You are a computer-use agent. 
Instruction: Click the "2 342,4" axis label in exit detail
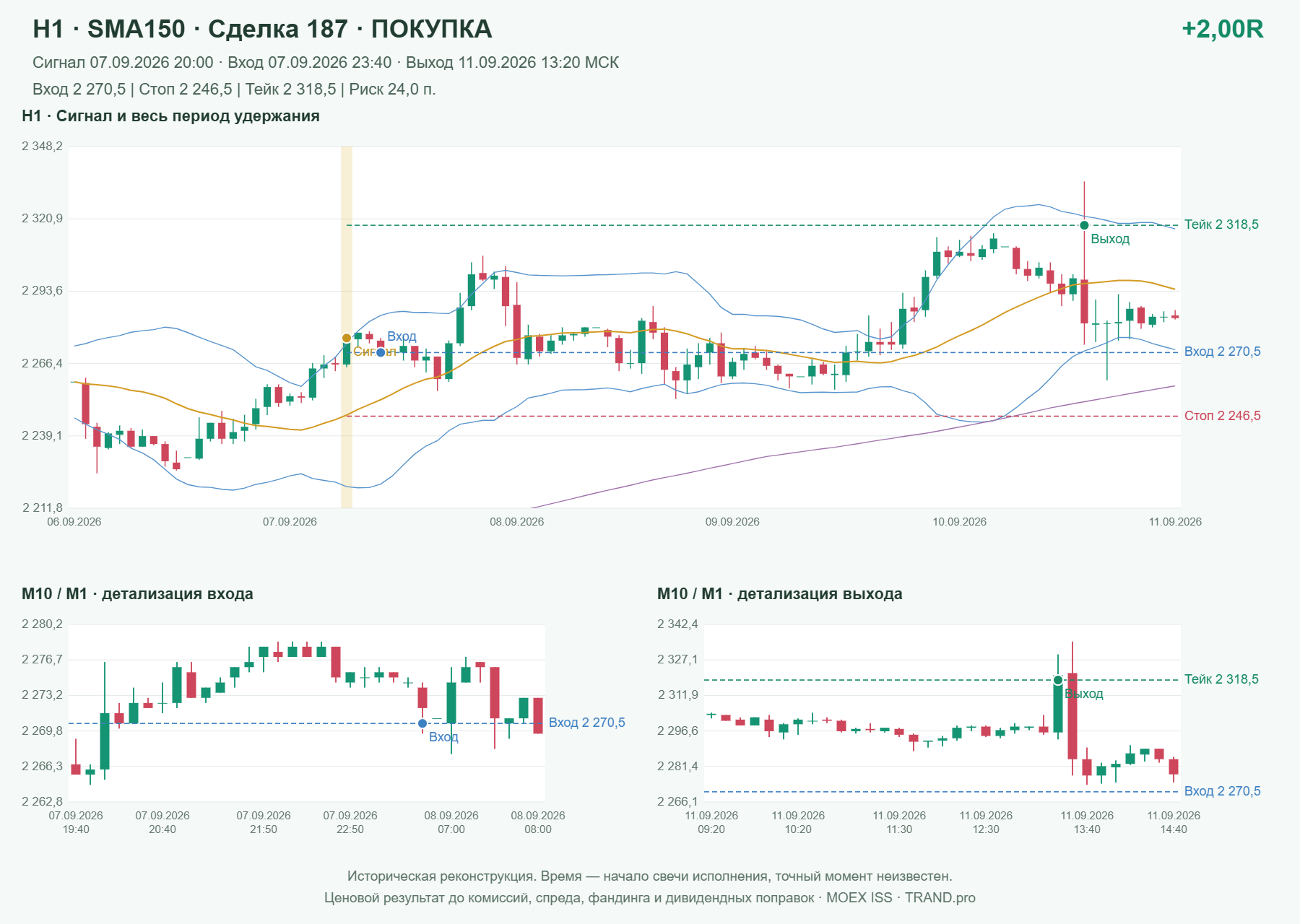677,624
